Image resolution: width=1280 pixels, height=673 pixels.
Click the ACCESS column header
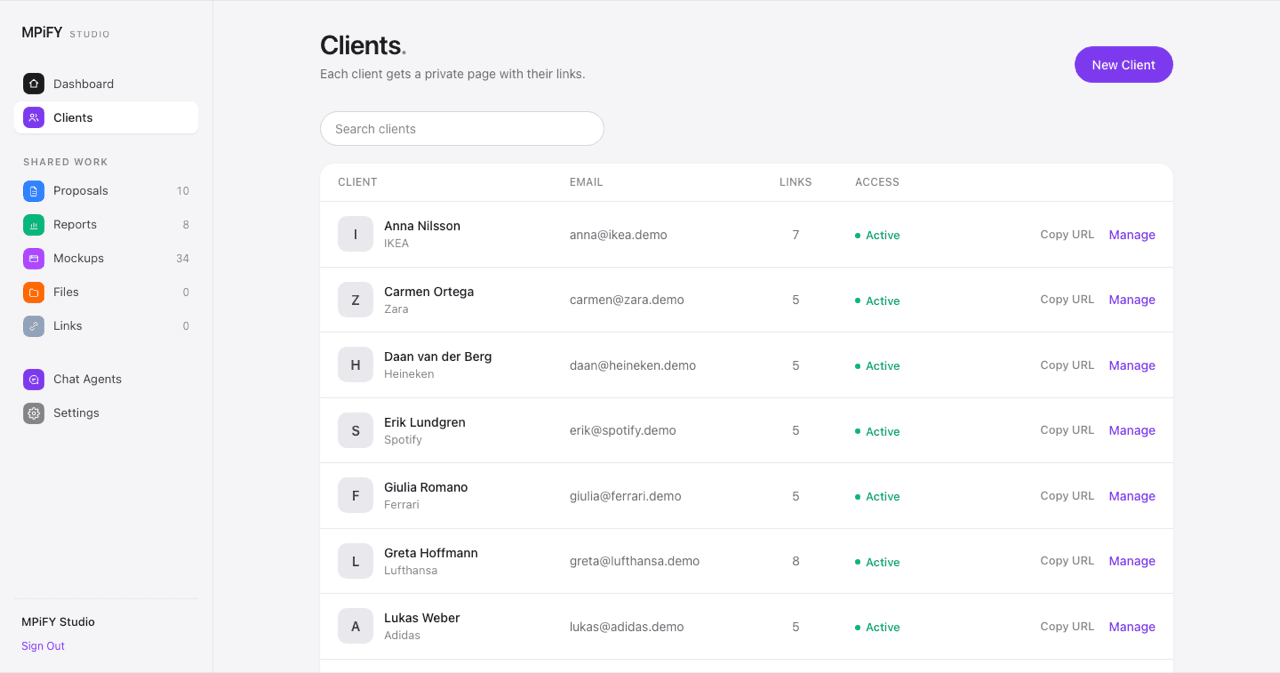click(877, 182)
